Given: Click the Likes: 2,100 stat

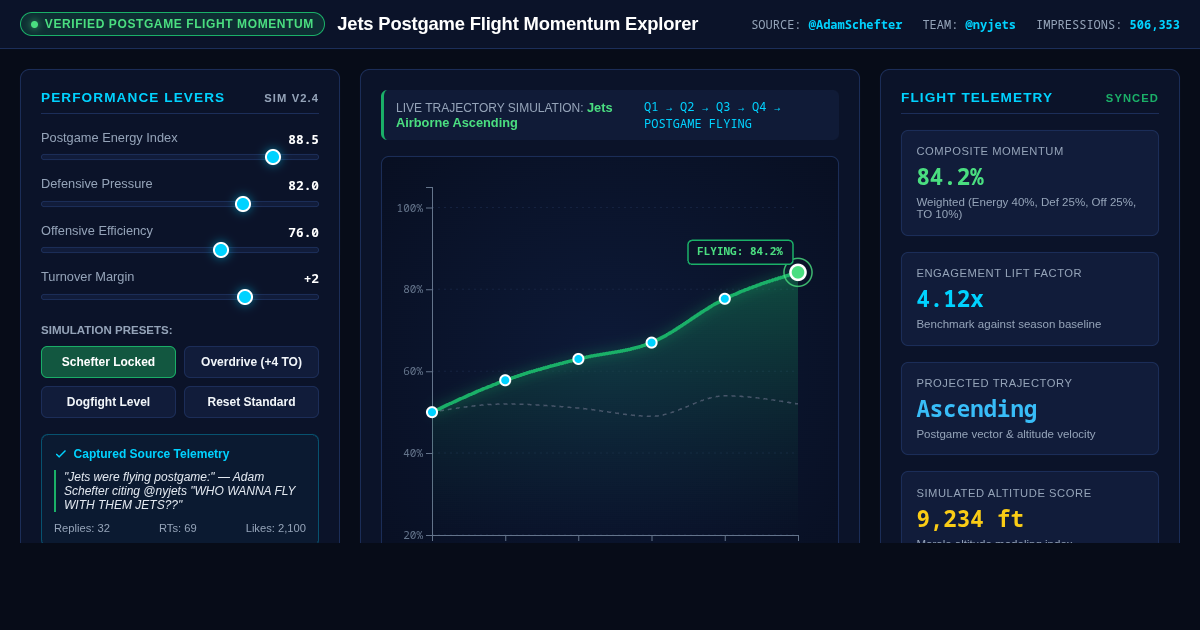Looking at the screenshot, I should click(276, 528).
